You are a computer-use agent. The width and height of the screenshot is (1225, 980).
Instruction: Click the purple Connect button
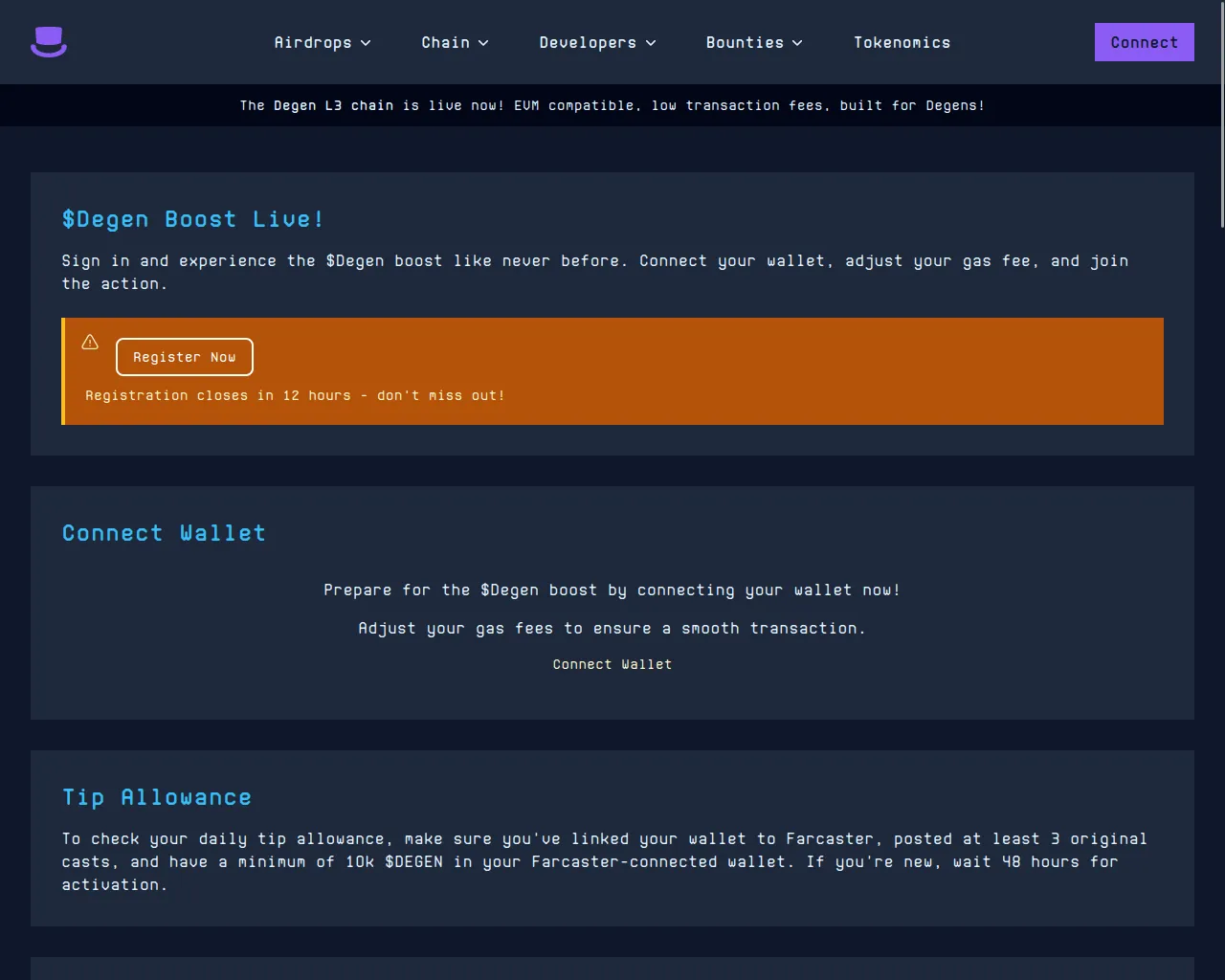(1145, 42)
